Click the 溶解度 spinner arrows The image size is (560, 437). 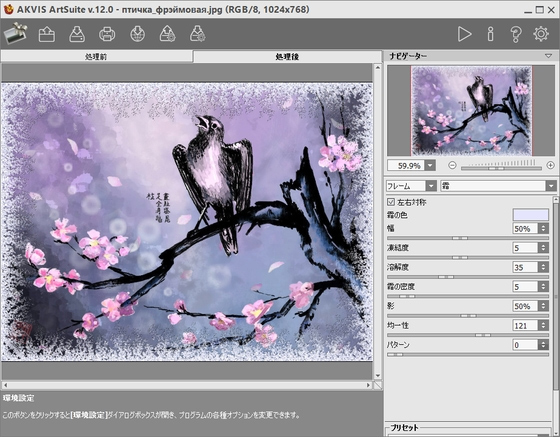pyautogui.click(x=543, y=267)
